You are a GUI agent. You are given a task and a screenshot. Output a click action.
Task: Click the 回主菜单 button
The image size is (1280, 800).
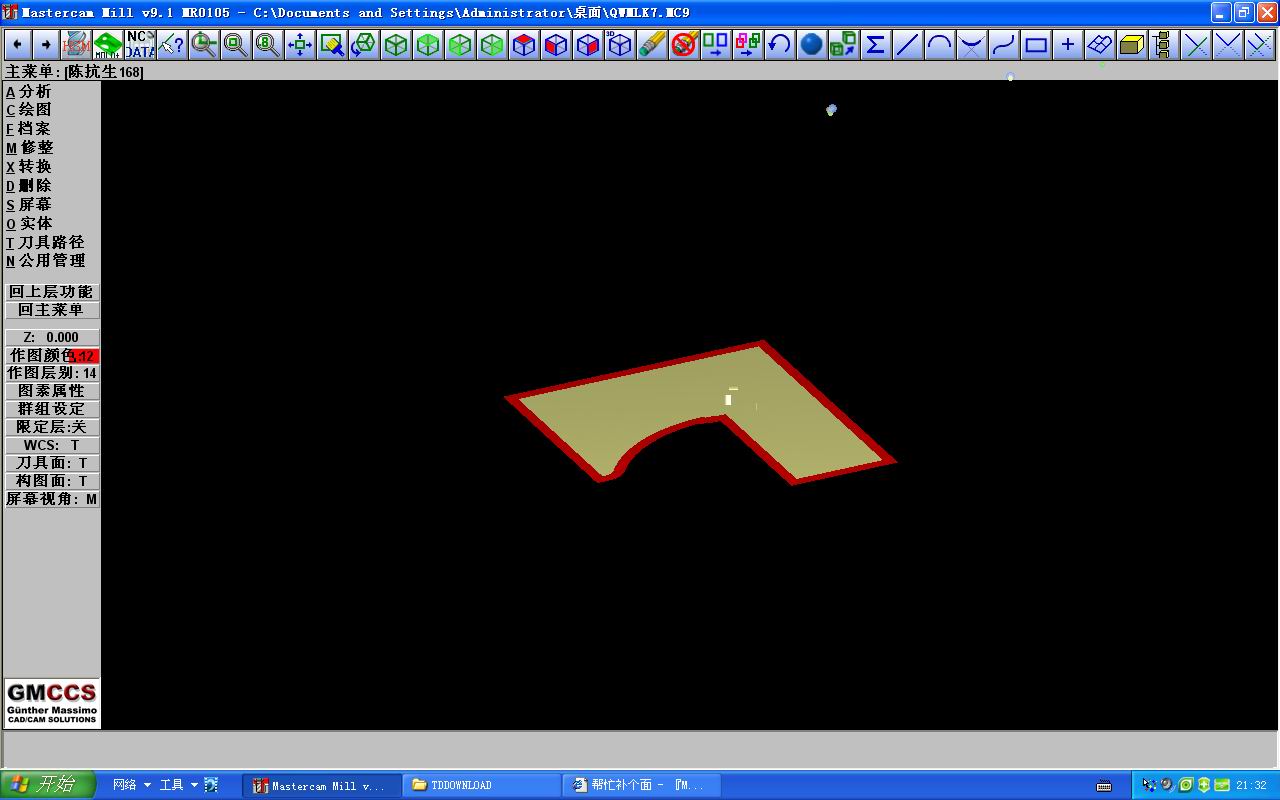(x=51, y=310)
